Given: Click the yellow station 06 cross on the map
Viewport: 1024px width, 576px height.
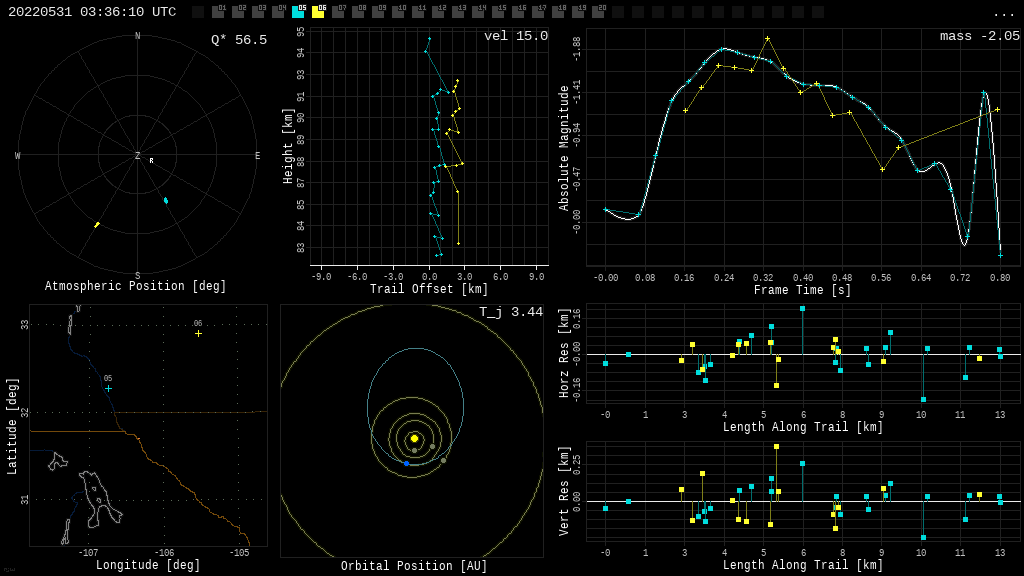Looking at the screenshot, I should click(198, 333).
